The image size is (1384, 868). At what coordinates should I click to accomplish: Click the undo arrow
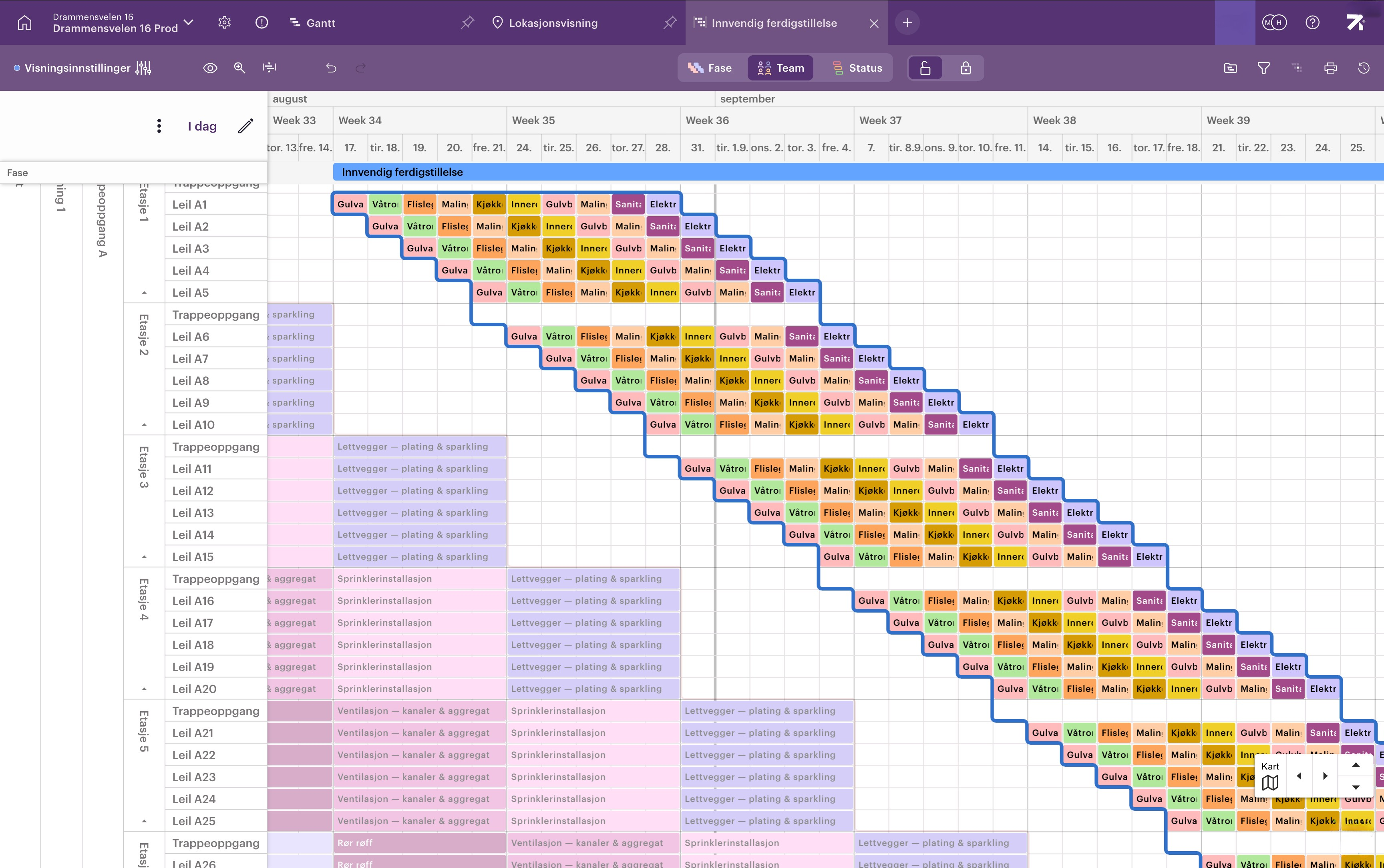pos(331,68)
